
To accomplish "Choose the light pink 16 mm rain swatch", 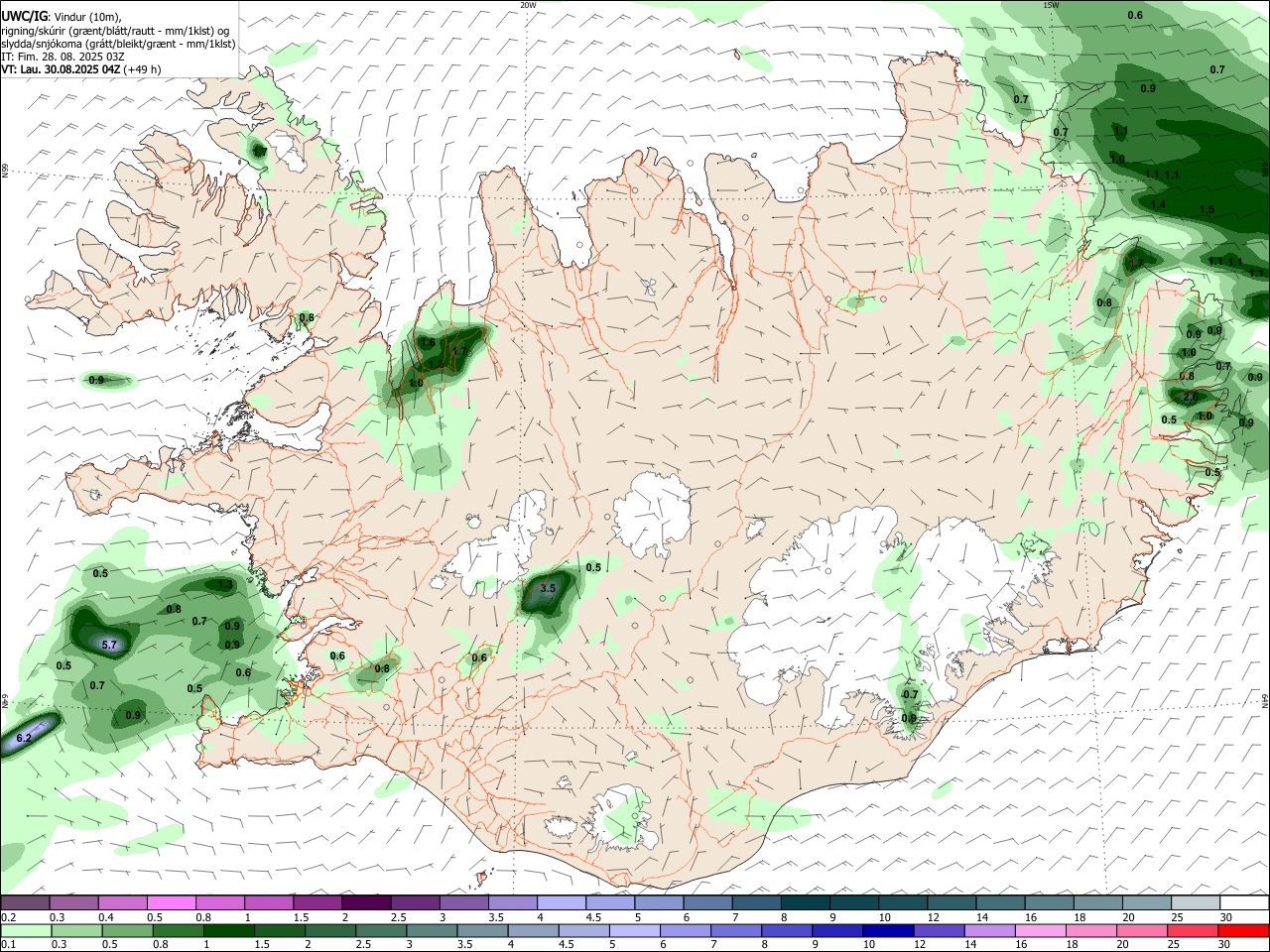I will 1039,930.
